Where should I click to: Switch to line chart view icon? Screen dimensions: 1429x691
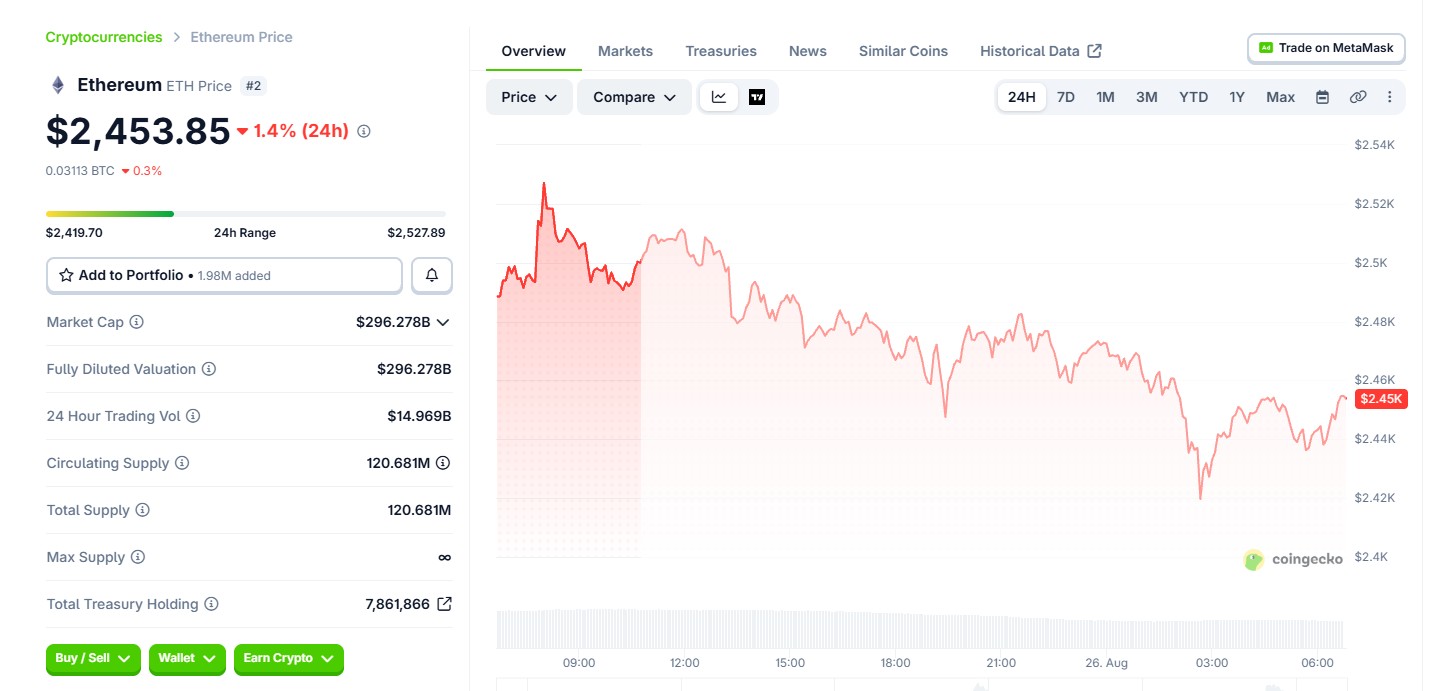pyautogui.click(x=719, y=97)
